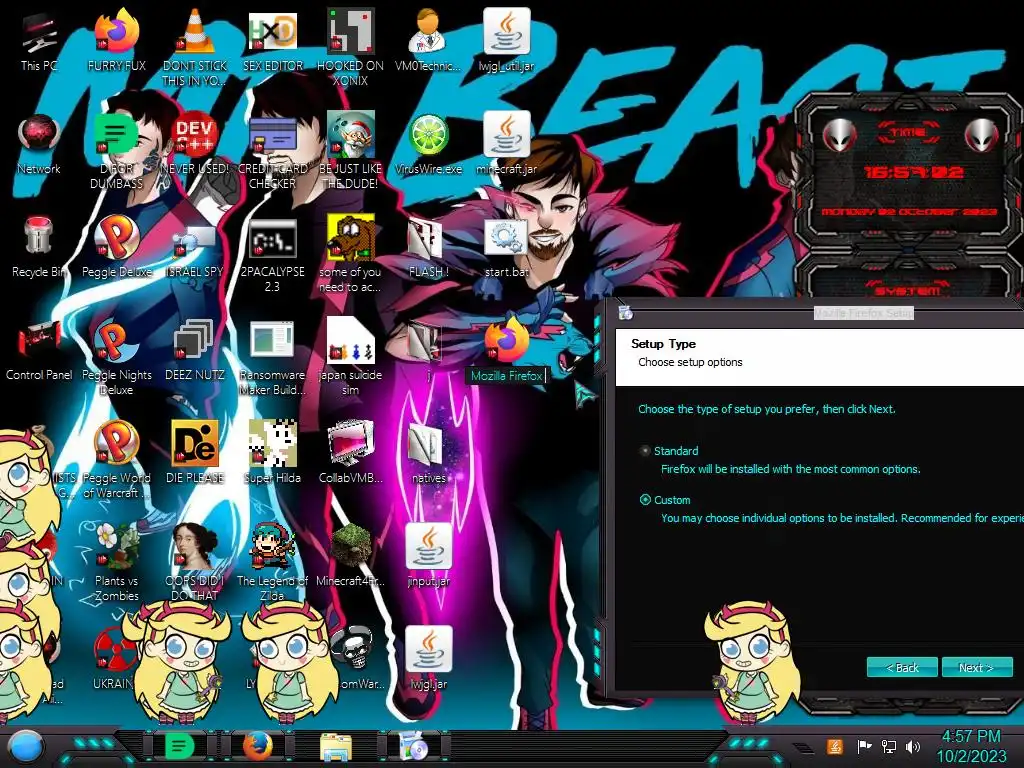Select the start.bat gear icon
1024x768 pixels.
point(506,239)
